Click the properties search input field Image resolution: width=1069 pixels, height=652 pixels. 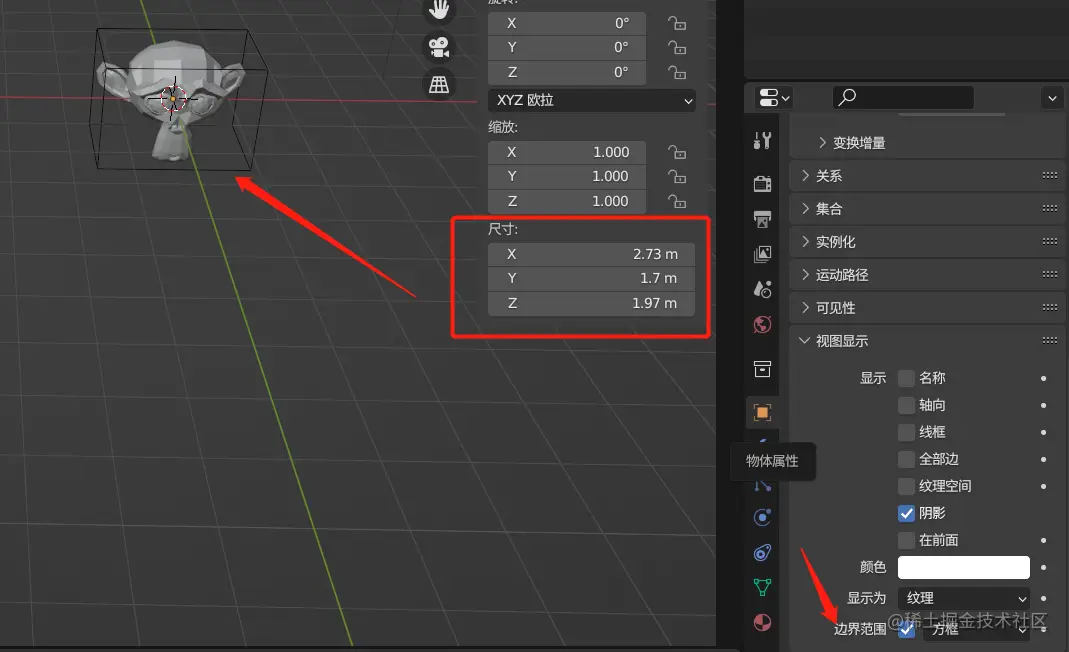click(903, 98)
